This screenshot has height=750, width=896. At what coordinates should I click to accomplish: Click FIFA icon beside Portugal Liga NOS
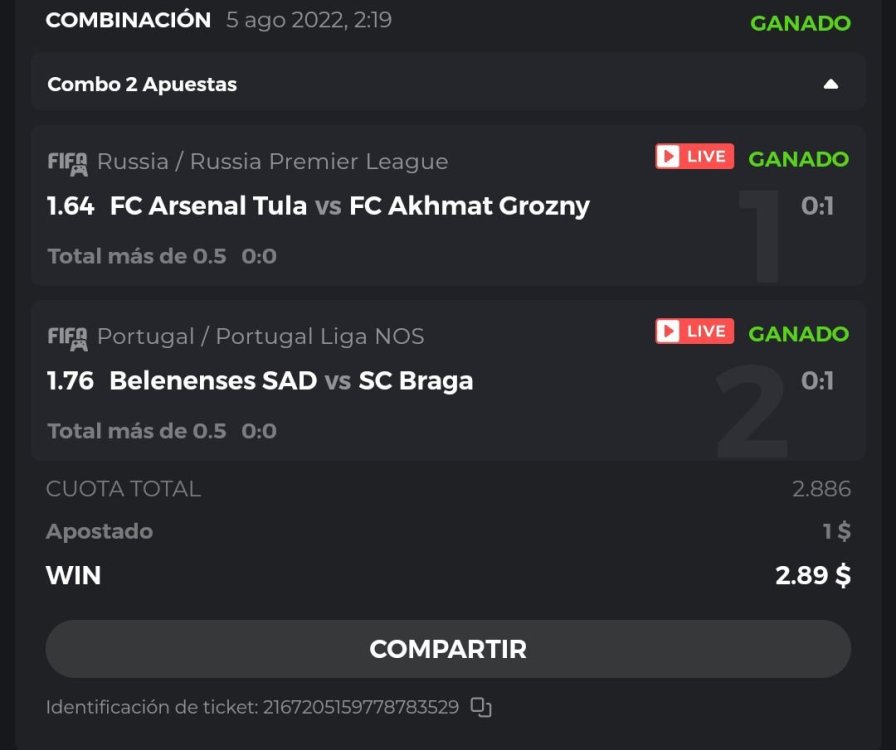(67, 338)
